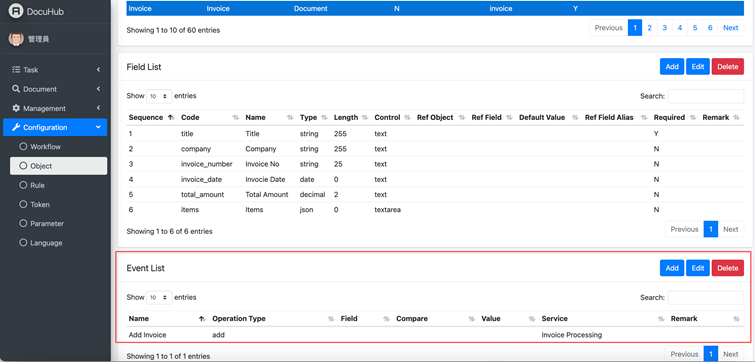Click Add button in Event List
755x362 pixels.
pyautogui.click(x=672, y=268)
